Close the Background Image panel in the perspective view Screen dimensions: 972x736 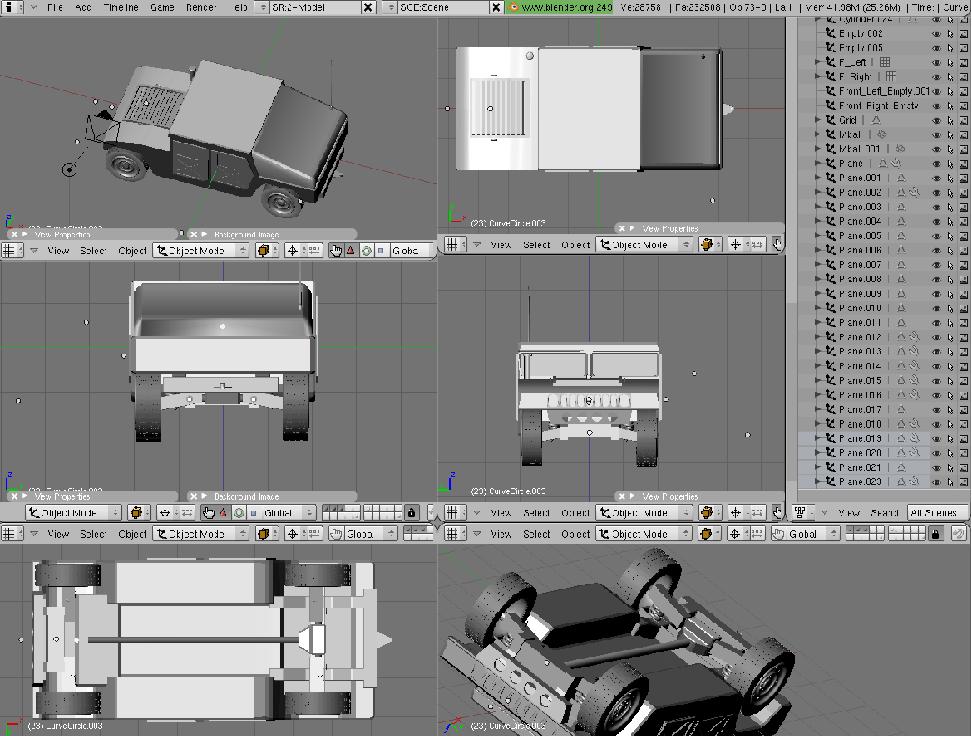193,235
